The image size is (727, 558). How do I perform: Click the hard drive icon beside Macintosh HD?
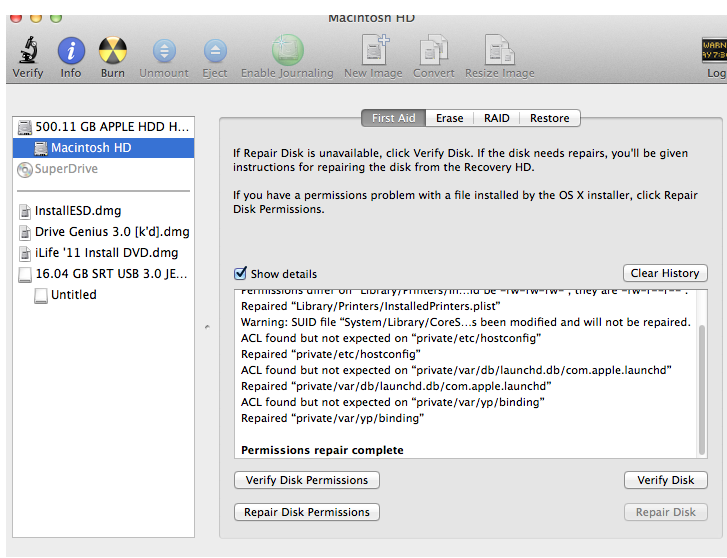[x=41, y=148]
